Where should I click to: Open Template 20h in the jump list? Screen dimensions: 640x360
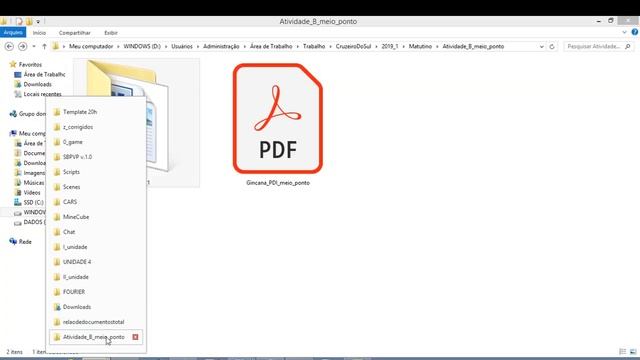click(96, 112)
